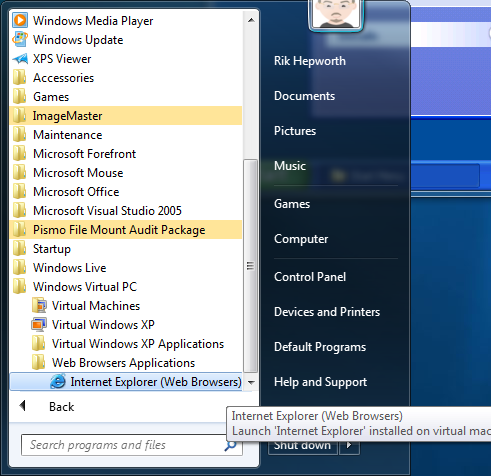
Task: Click the programs list scrollbar thumb
Action: pos(250,266)
